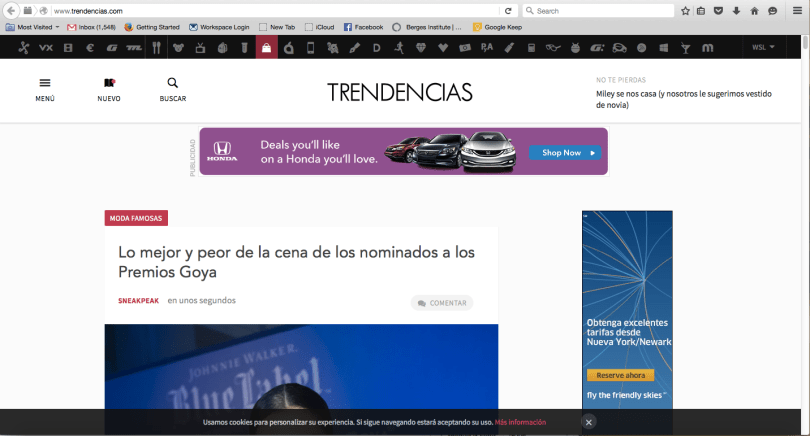Dismiss the cookie notice banner

pos(588,422)
